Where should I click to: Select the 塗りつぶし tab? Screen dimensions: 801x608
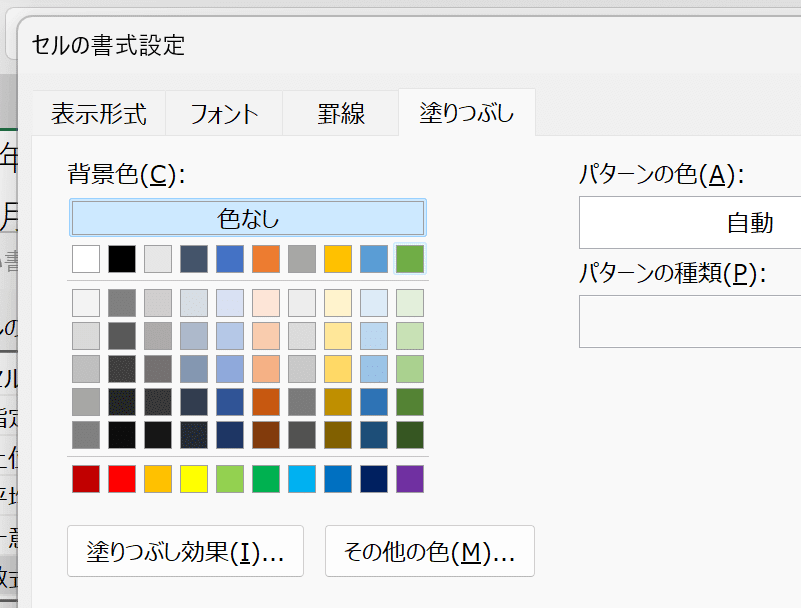coord(466,114)
